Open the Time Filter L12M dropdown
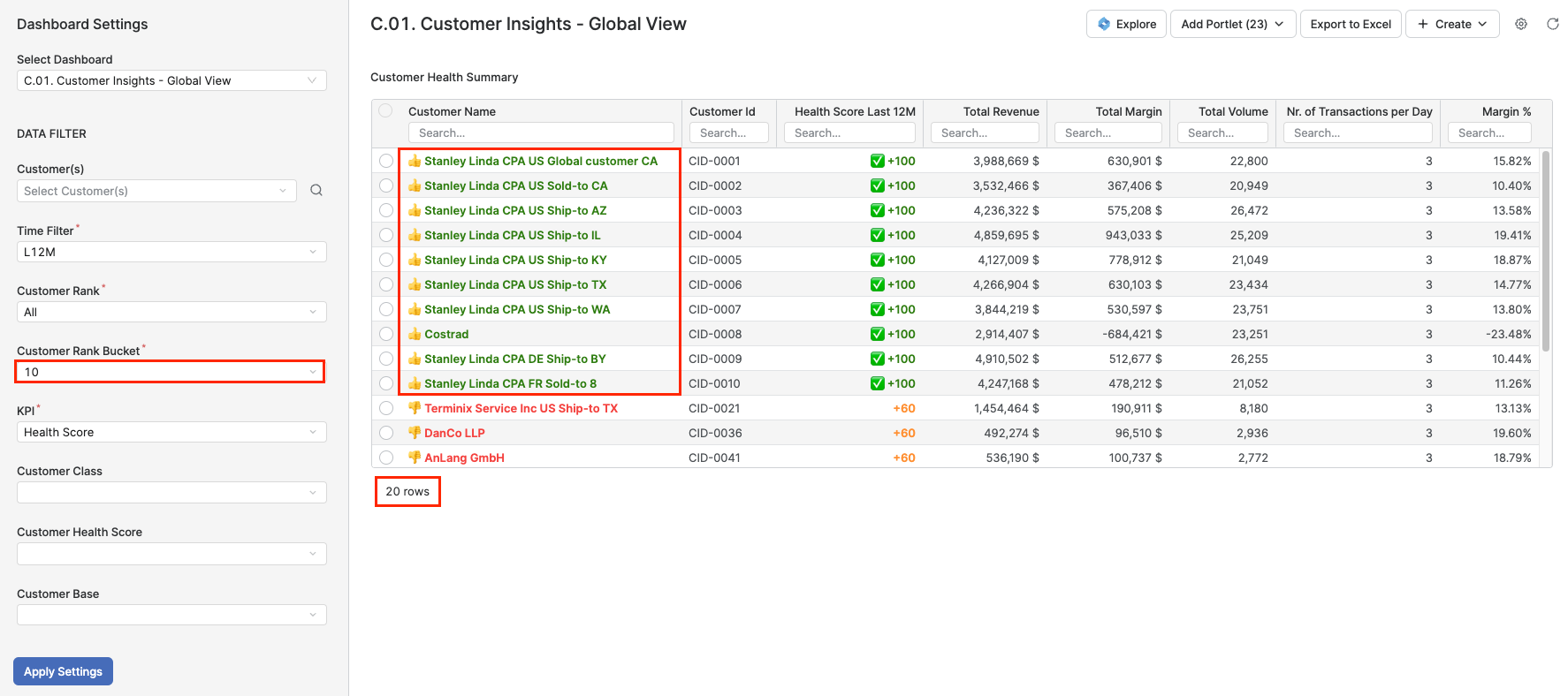The width and height of the screenshot is (1568, 696). (171, 252)
